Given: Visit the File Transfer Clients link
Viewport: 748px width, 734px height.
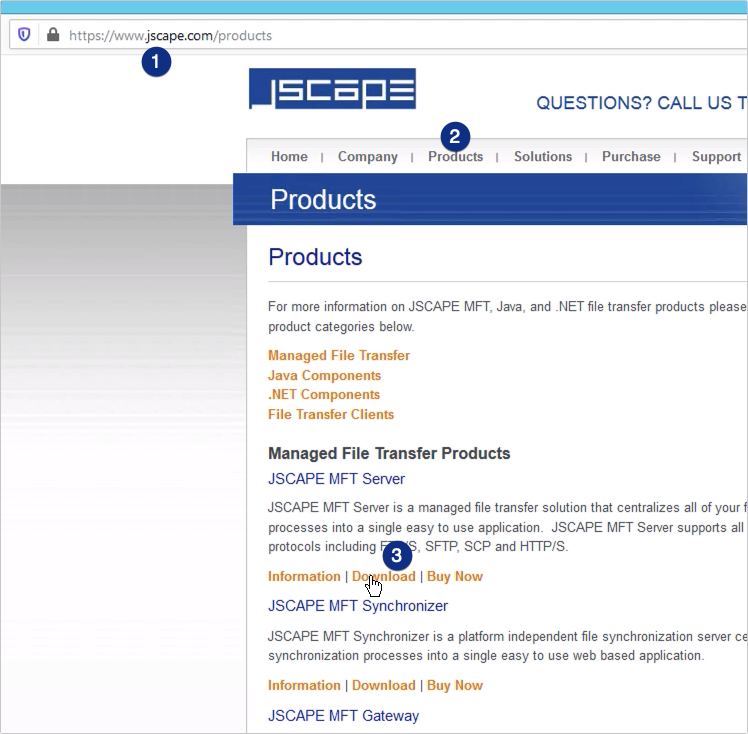Looking at the screenshot, I should [x=330, y=415].
